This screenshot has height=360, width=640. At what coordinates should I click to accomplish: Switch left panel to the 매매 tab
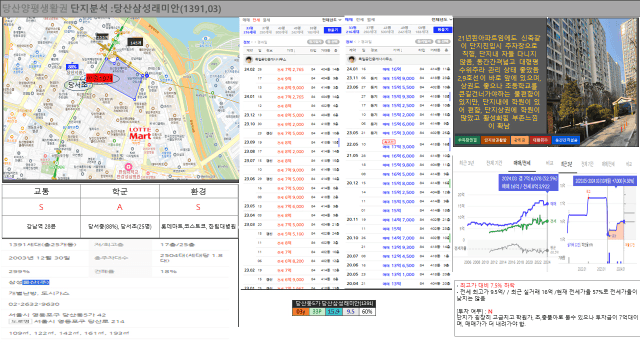point(246,20)
